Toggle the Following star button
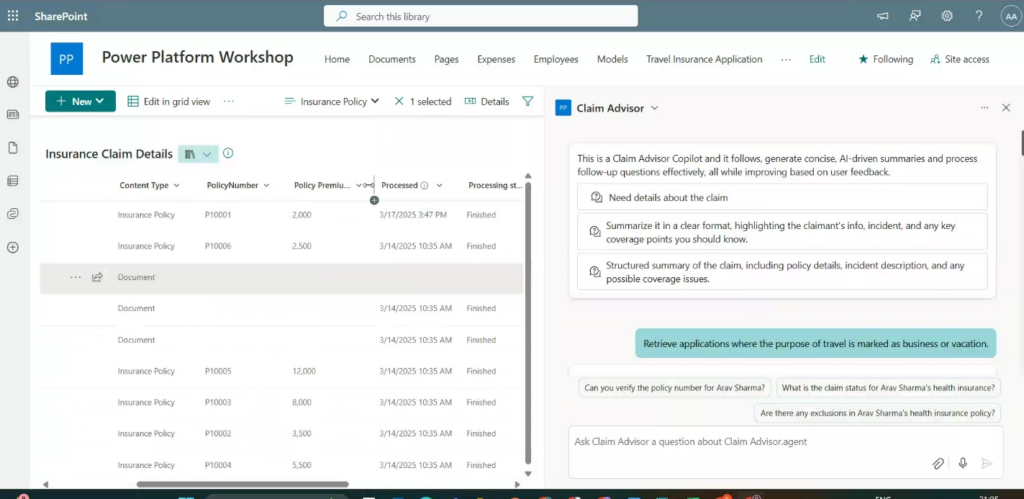Image resolution: width=1024 pixels, height=499 pixels. pyautogui.click(x=886, y=59)
